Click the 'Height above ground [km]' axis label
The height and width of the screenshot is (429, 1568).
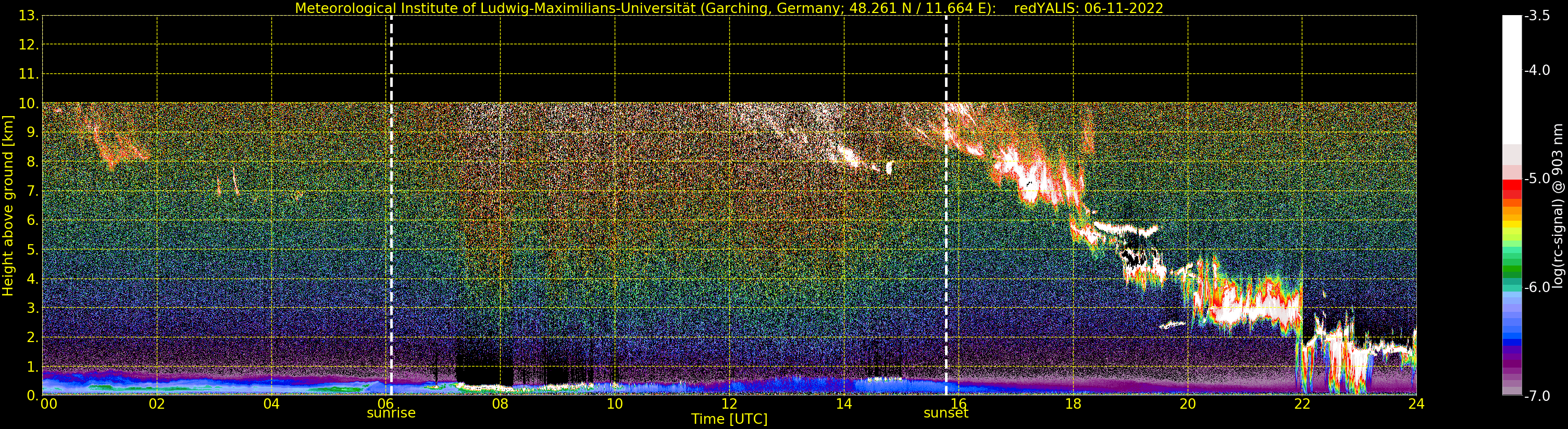point(7,206)
